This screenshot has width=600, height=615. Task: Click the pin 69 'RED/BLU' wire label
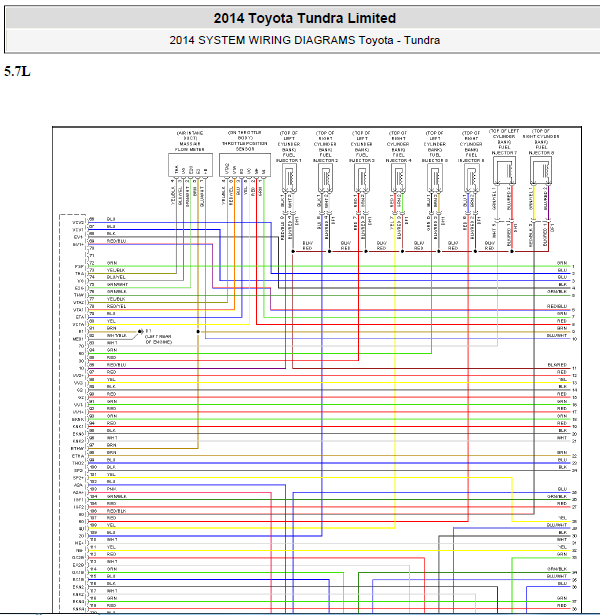click(116, 241)
